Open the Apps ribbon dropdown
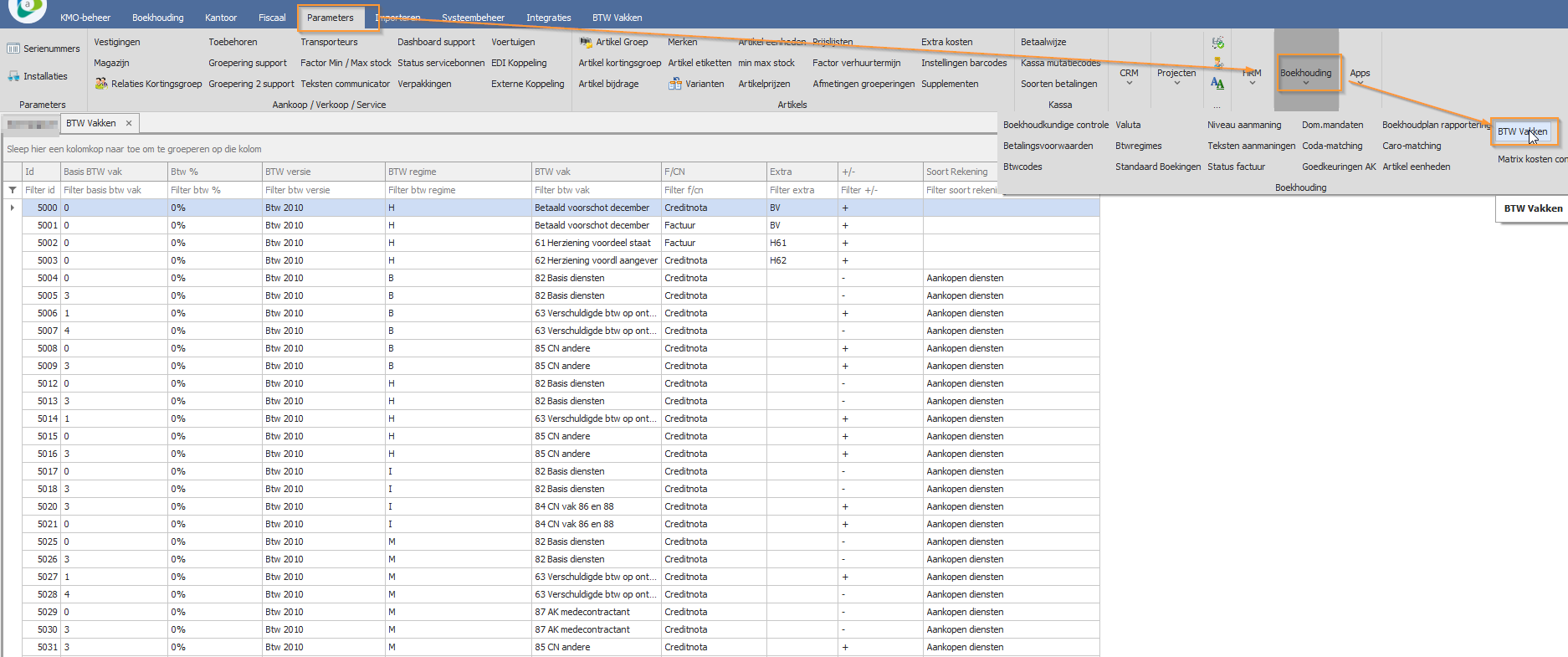The width and height of the screenshot is (1568, 657). coord(1360,77)
